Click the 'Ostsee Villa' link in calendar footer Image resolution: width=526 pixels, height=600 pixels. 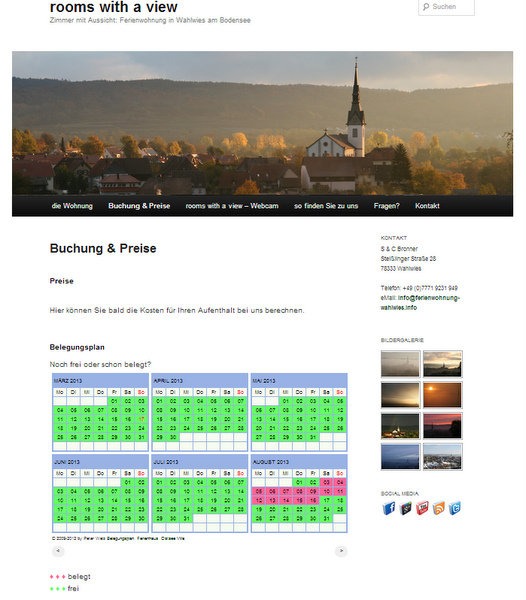point(173,538)
